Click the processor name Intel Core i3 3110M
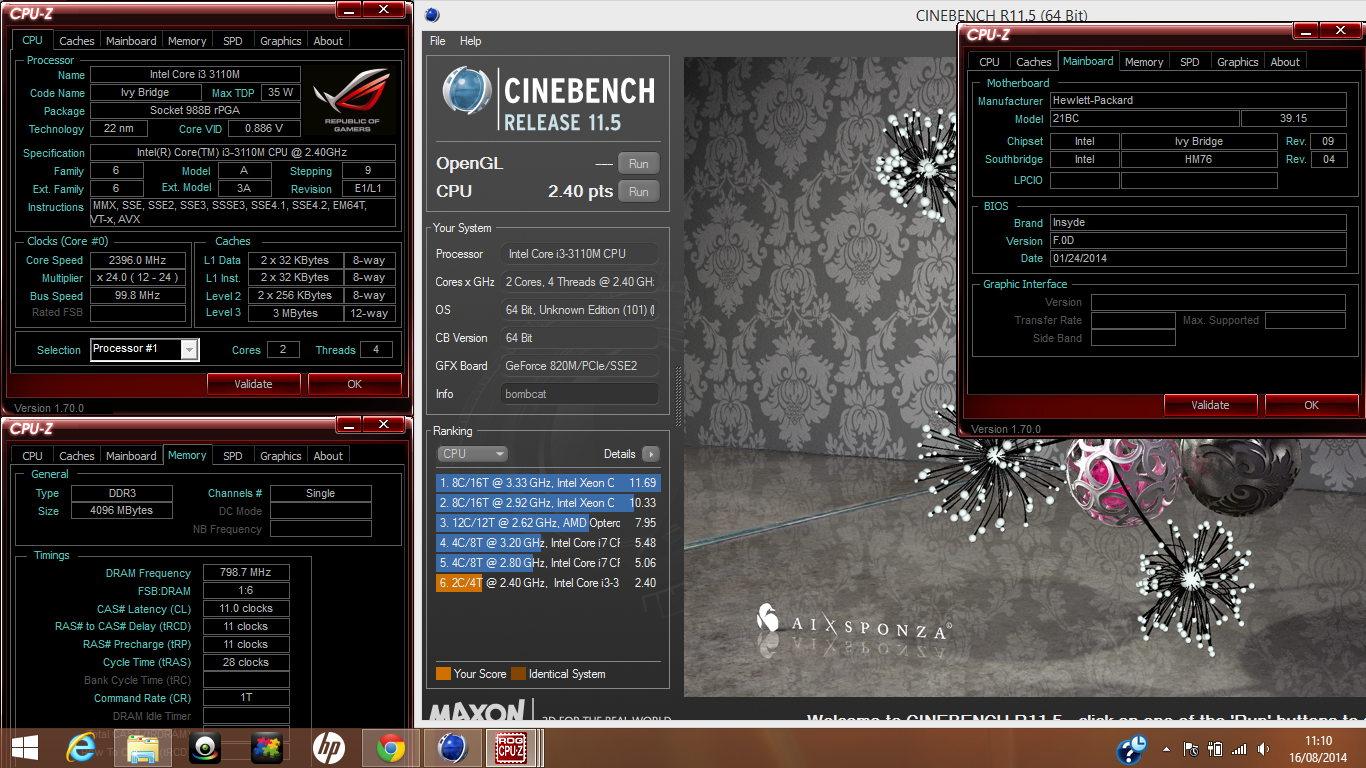The image size is (1366, 768). 195,75
